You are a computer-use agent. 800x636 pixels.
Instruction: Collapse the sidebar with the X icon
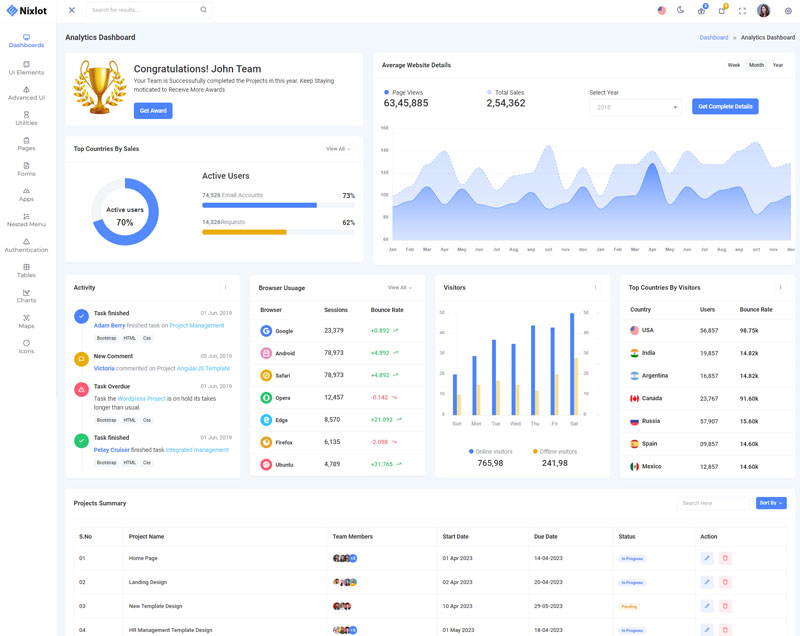(x=72, y=10)
